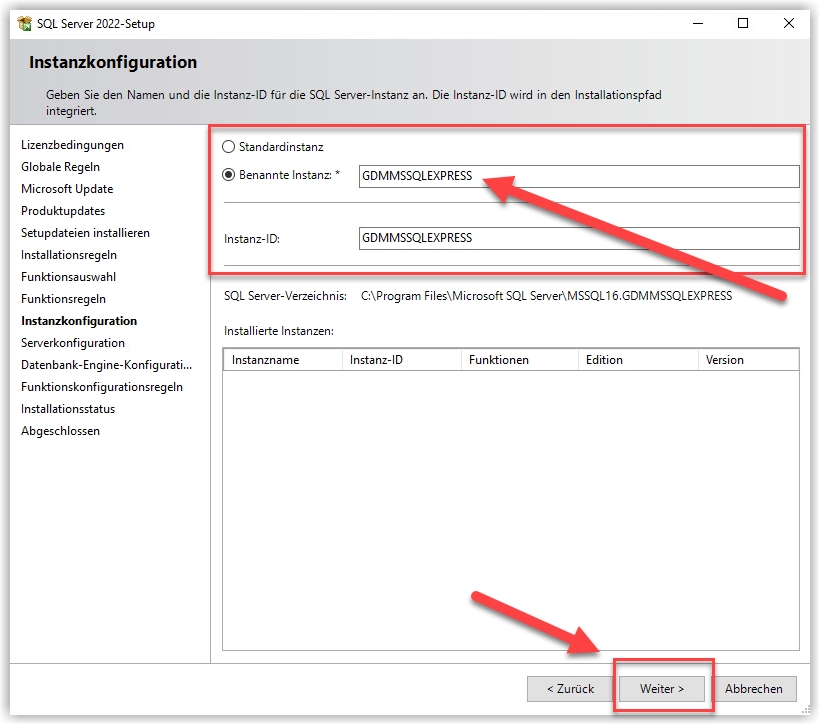This screenshot has height=725, width=820.
Task: Click the Edition column header
Action: coord(638,360)
